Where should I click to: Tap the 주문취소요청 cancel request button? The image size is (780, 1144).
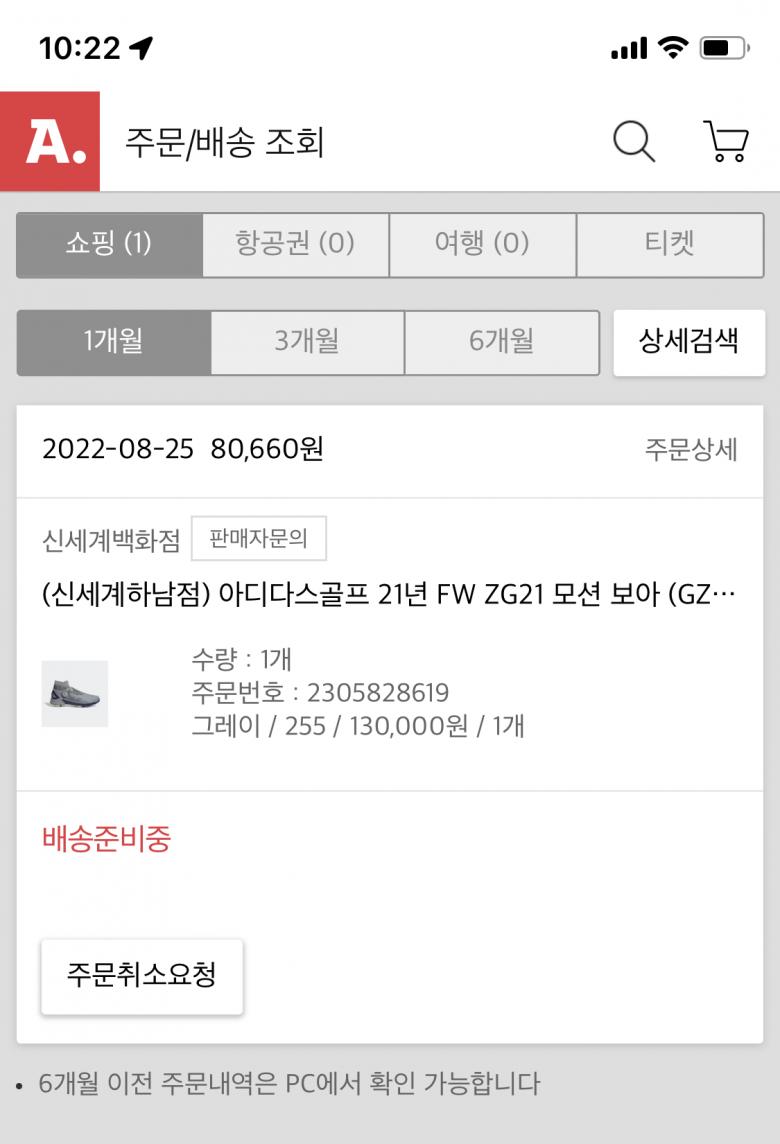tap(142, 976)
